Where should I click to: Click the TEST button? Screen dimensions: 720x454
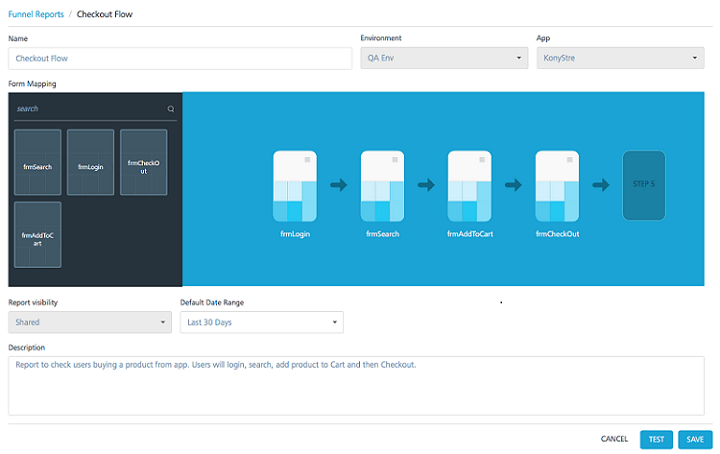(656, 439)
